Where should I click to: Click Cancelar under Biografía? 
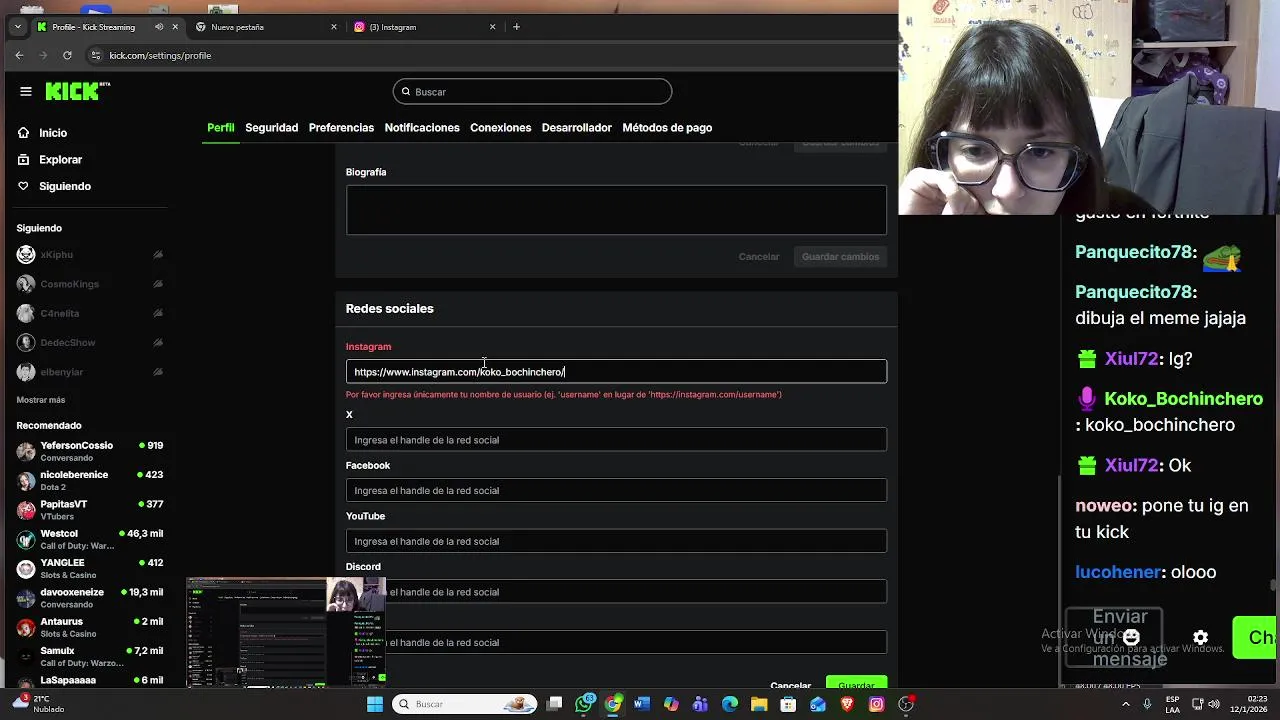click(759, 257)
